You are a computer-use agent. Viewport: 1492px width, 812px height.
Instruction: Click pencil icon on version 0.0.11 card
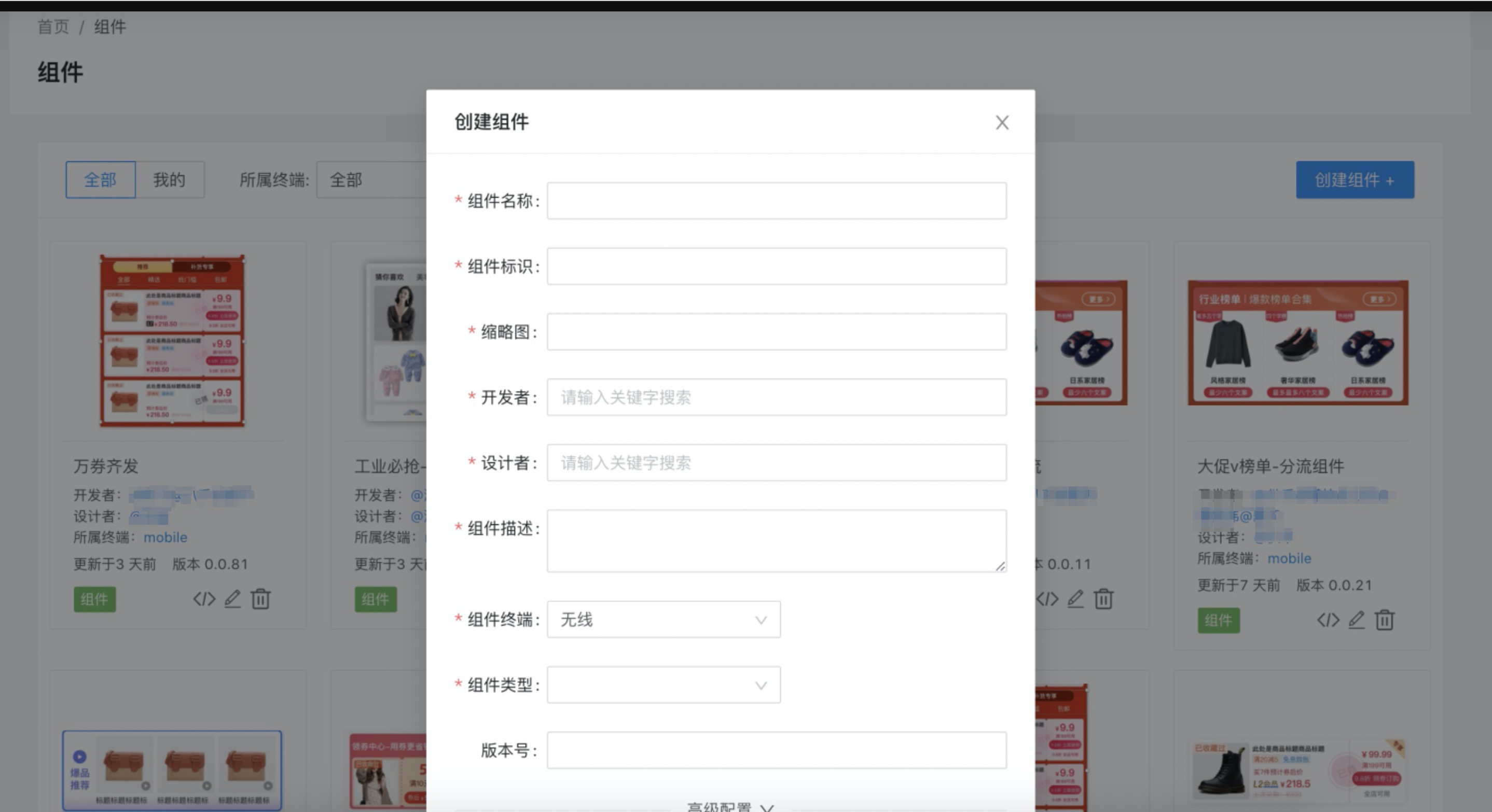coord(1075,598)
